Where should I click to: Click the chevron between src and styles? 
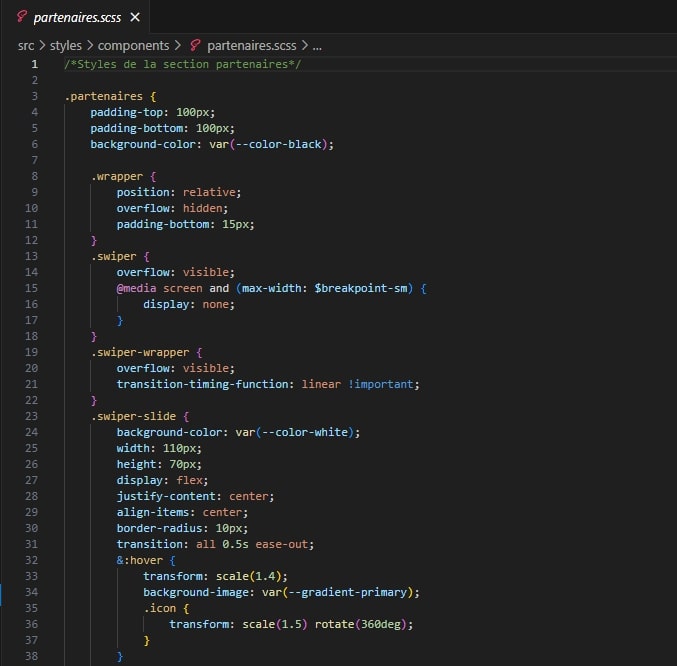point(42,45)
